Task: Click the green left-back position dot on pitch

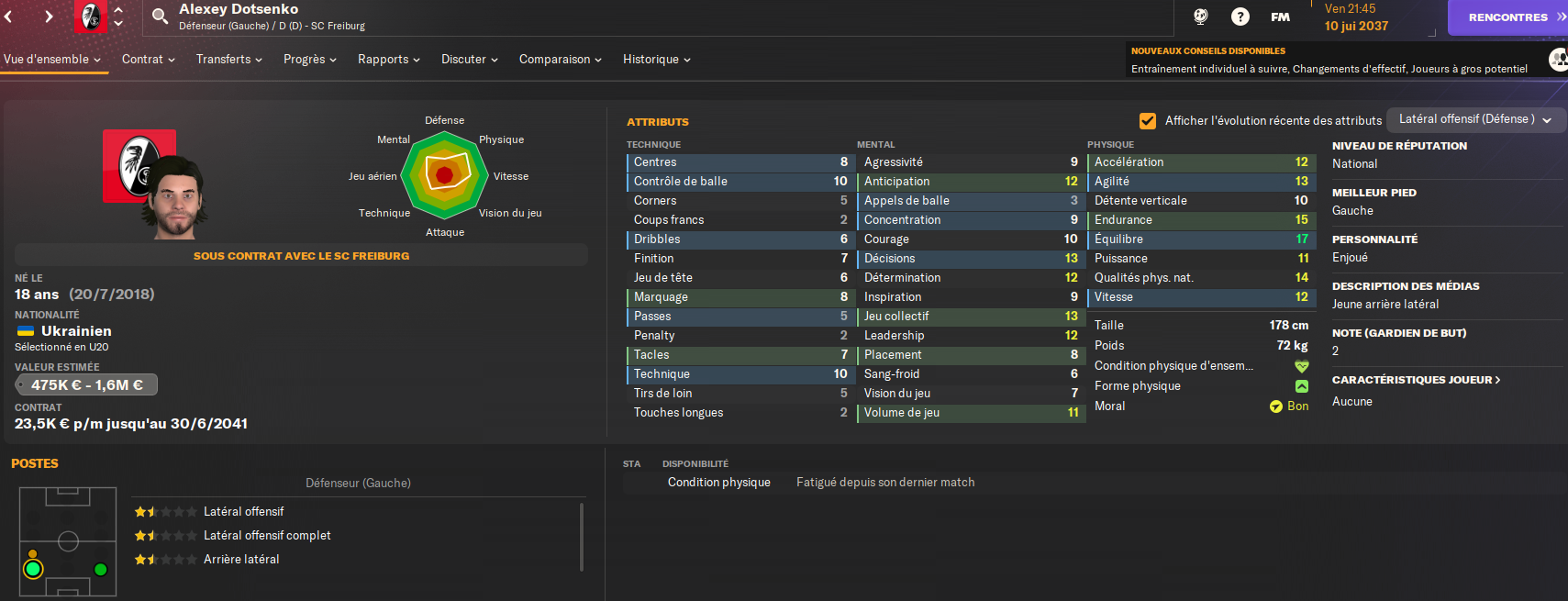Action: 33,569
